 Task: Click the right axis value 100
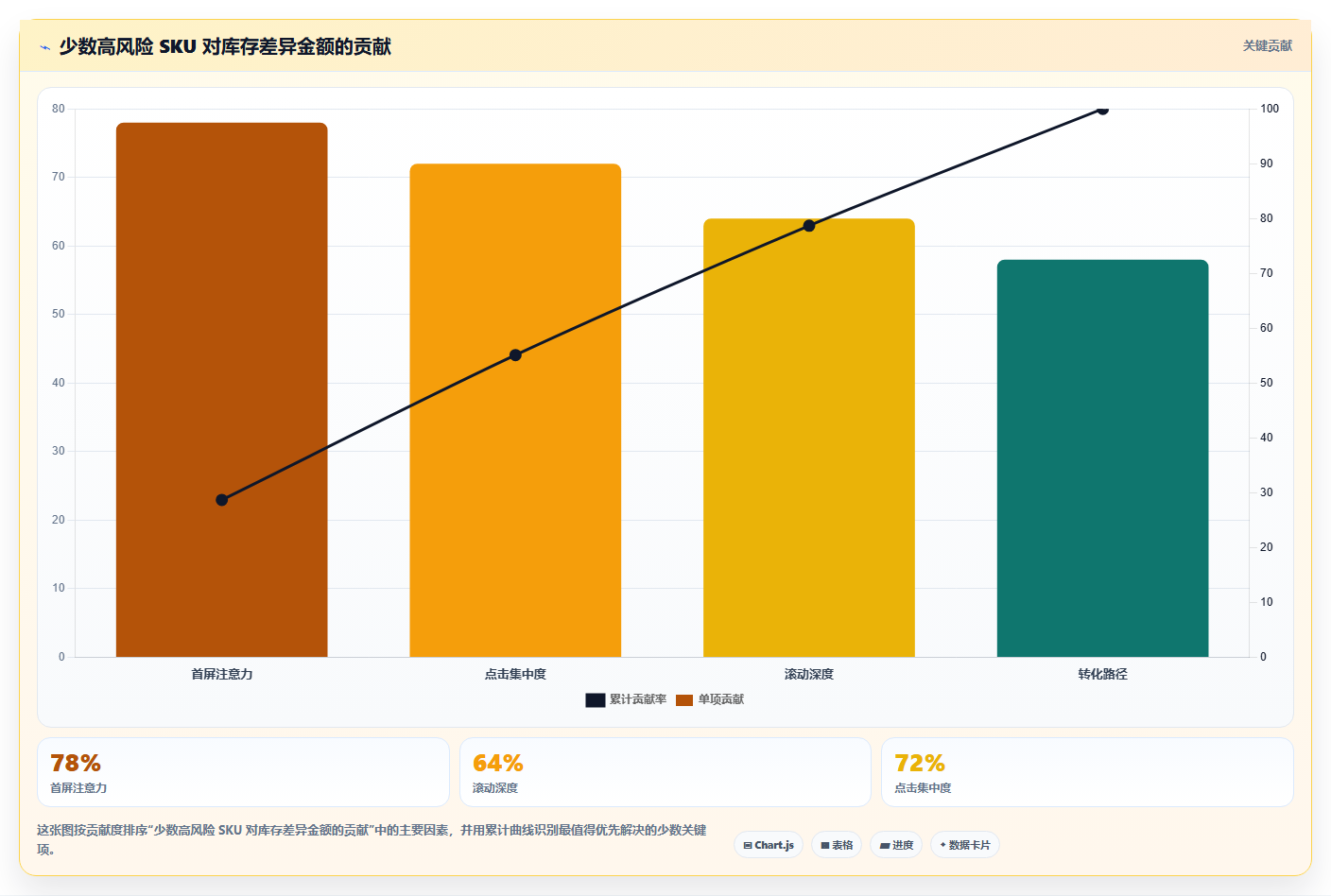(x=1270, y=109)
